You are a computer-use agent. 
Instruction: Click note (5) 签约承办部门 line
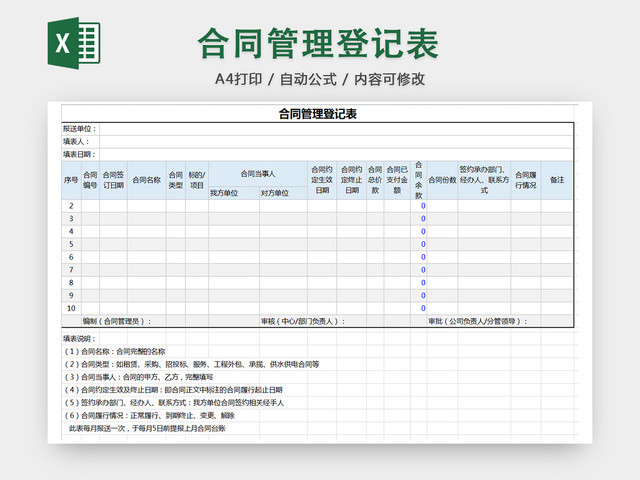[x=174, y=403]
